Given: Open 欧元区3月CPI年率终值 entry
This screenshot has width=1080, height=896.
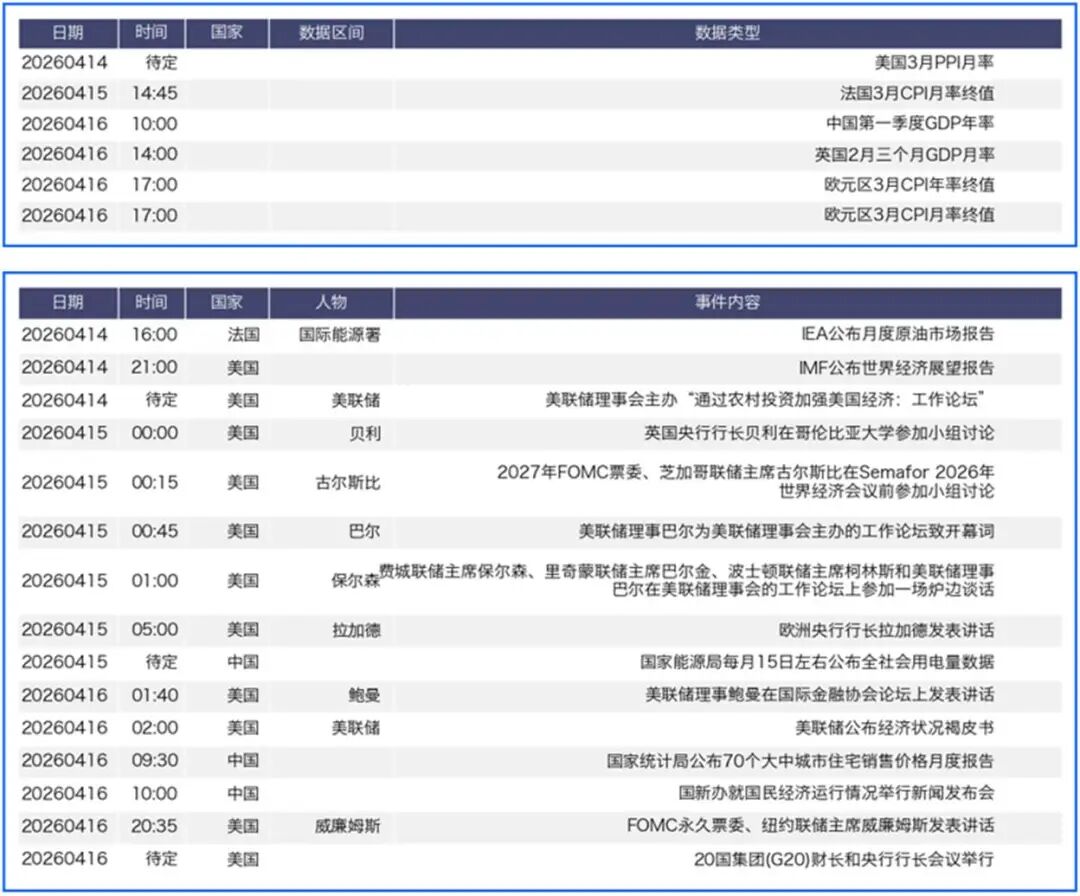Looking at the screenshot, I should click(909, 185).
